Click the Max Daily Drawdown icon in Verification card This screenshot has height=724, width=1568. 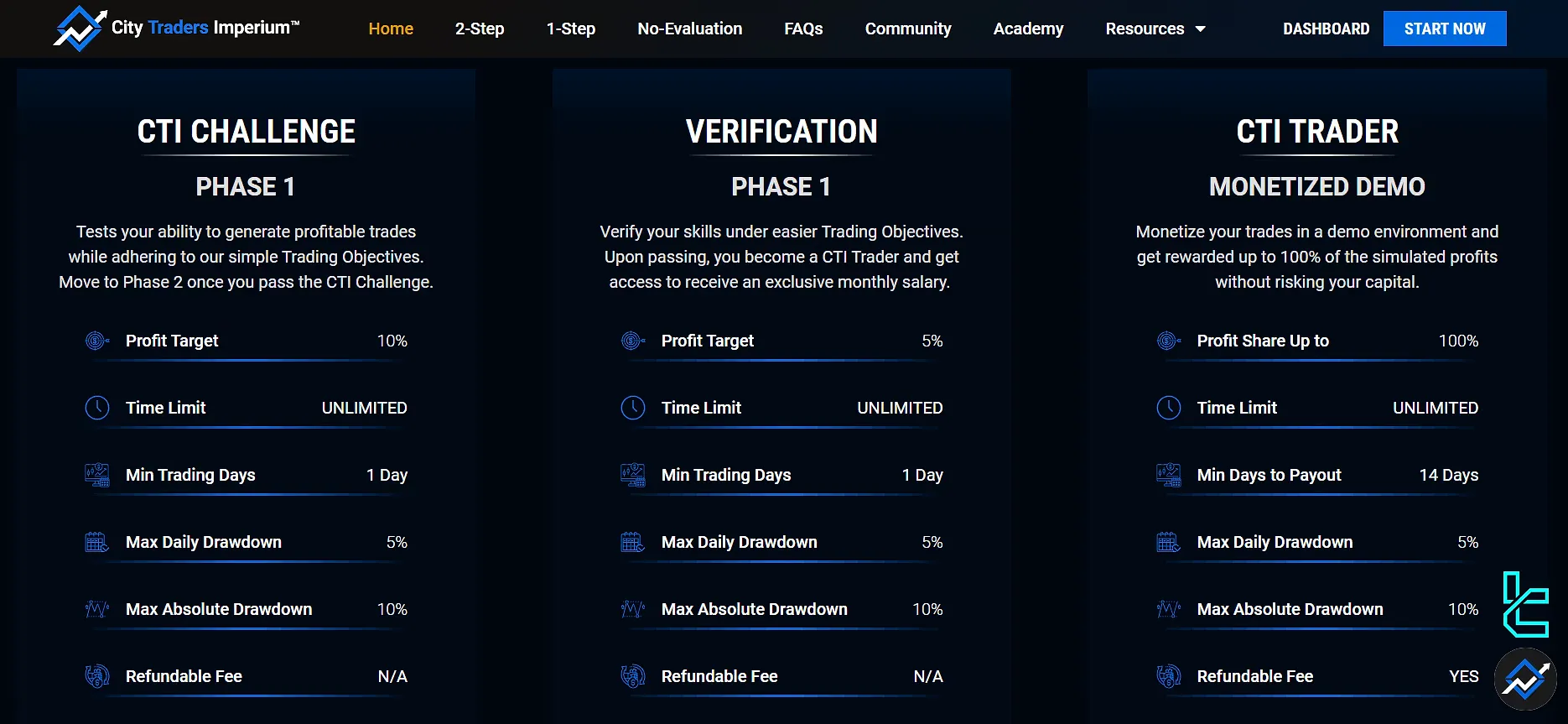[x=633, y=542]
